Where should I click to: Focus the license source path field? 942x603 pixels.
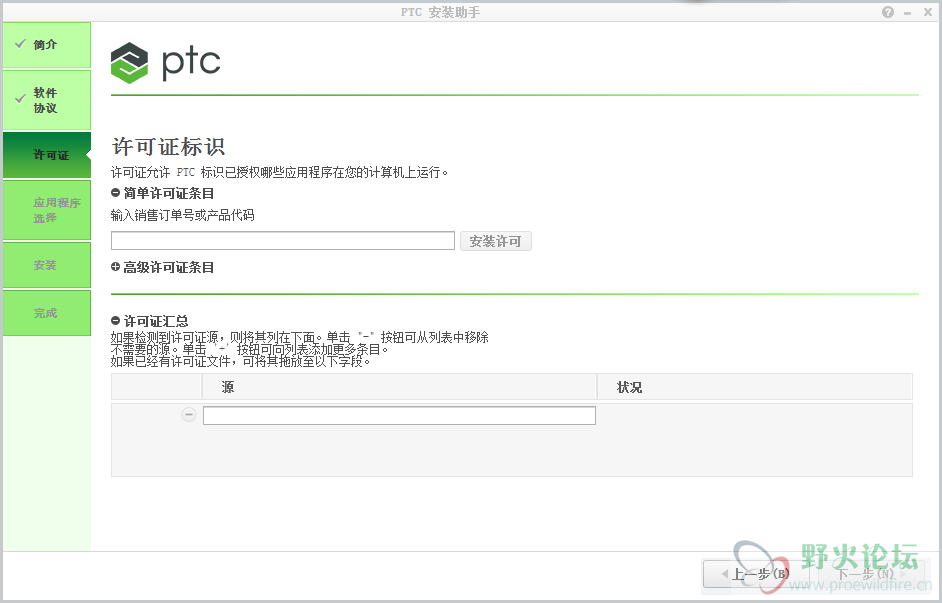[400, 416]
